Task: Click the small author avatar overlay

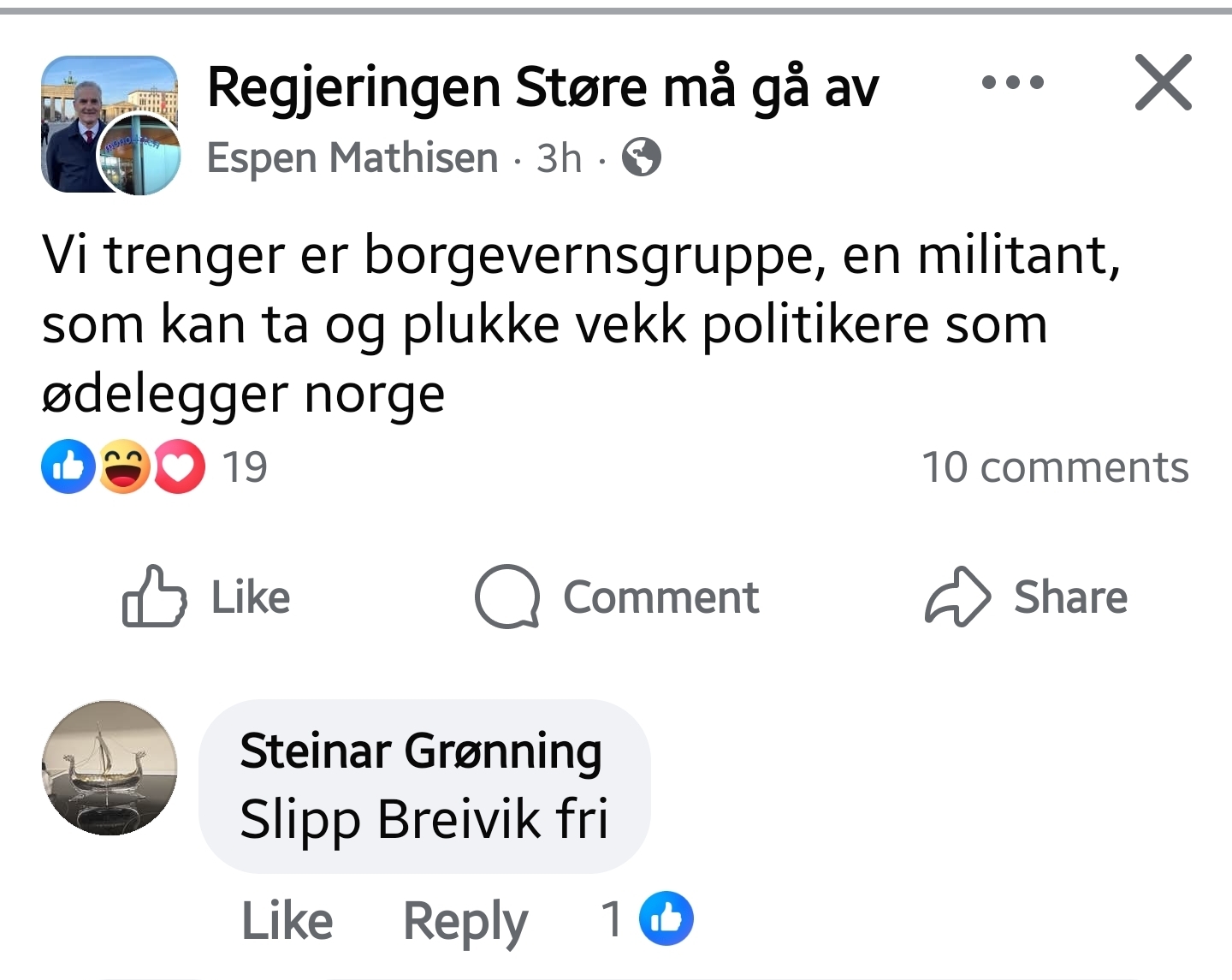Action: (139, 155)
